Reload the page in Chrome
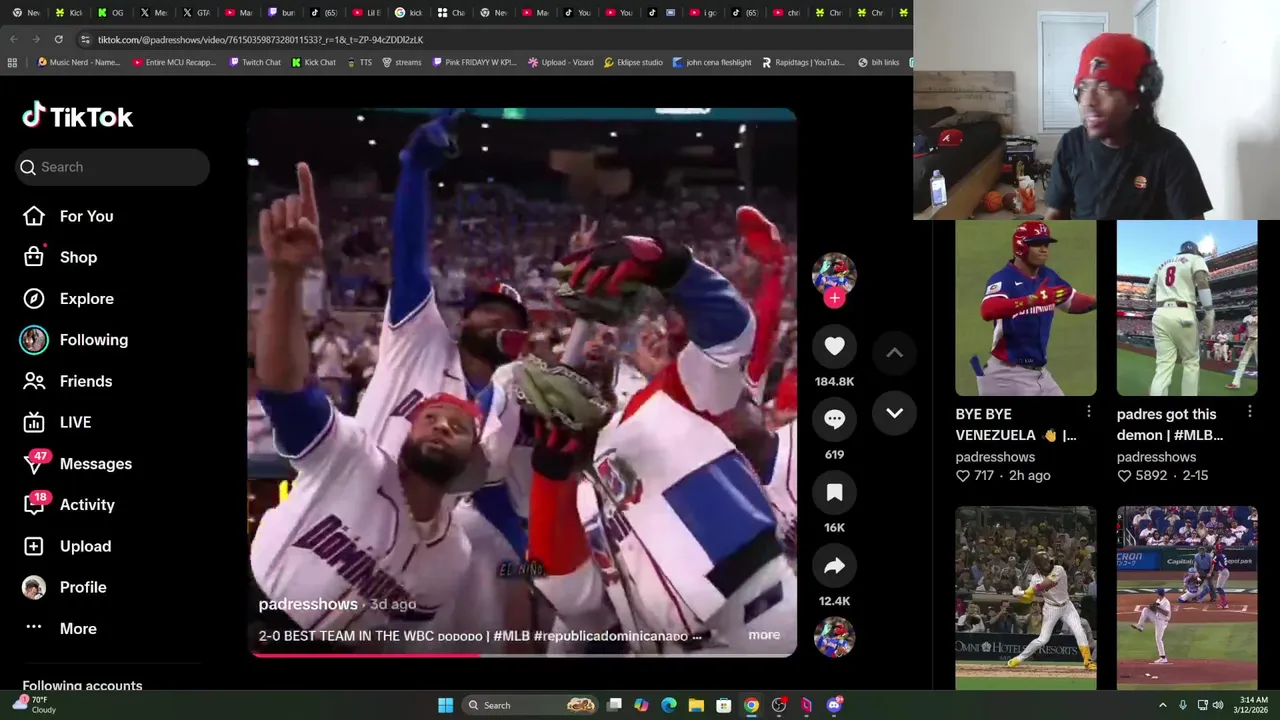 58,39
